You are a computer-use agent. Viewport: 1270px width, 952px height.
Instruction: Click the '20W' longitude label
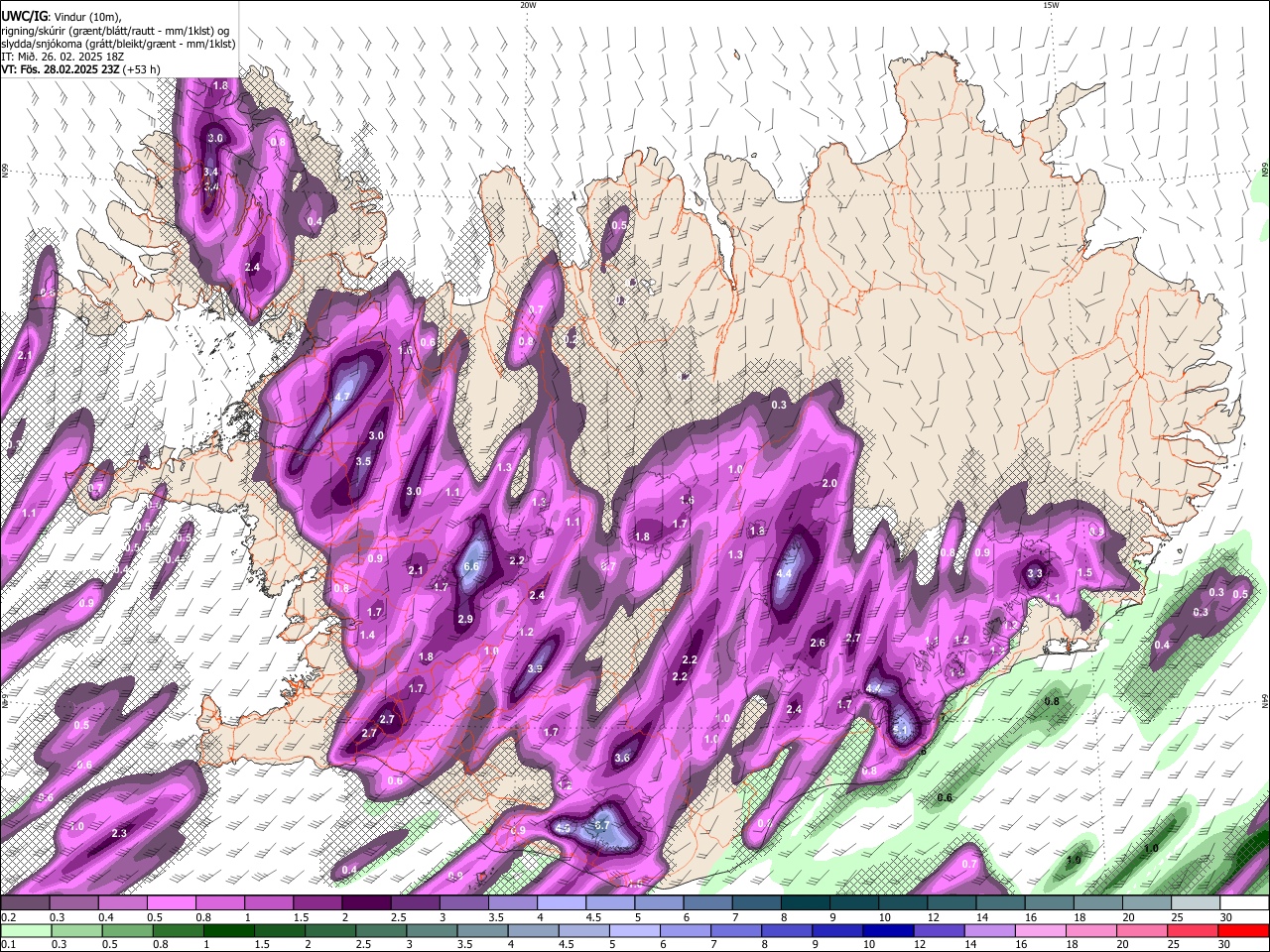(x=528, y=5)
